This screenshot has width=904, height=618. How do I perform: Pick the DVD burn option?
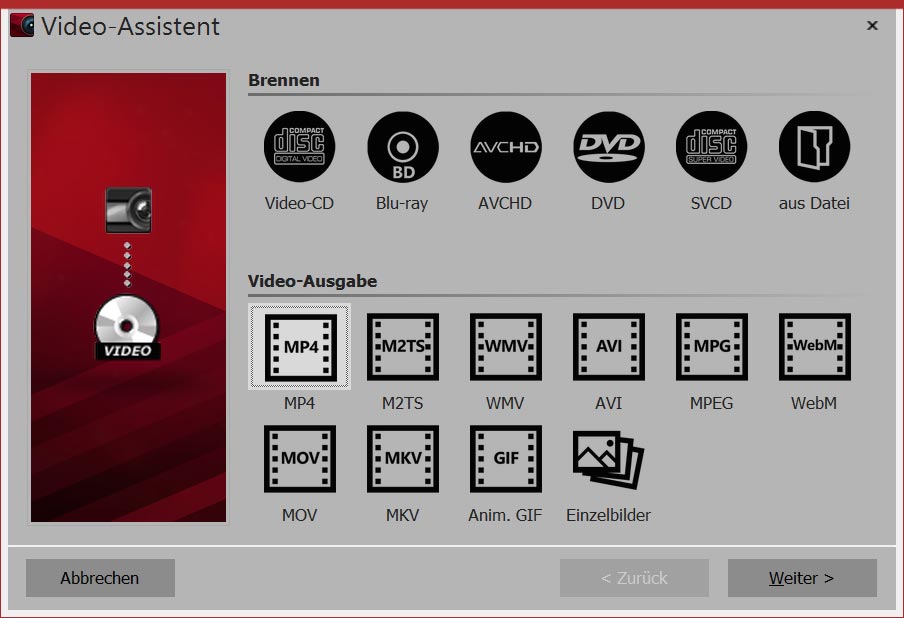[x=608, y=147]
